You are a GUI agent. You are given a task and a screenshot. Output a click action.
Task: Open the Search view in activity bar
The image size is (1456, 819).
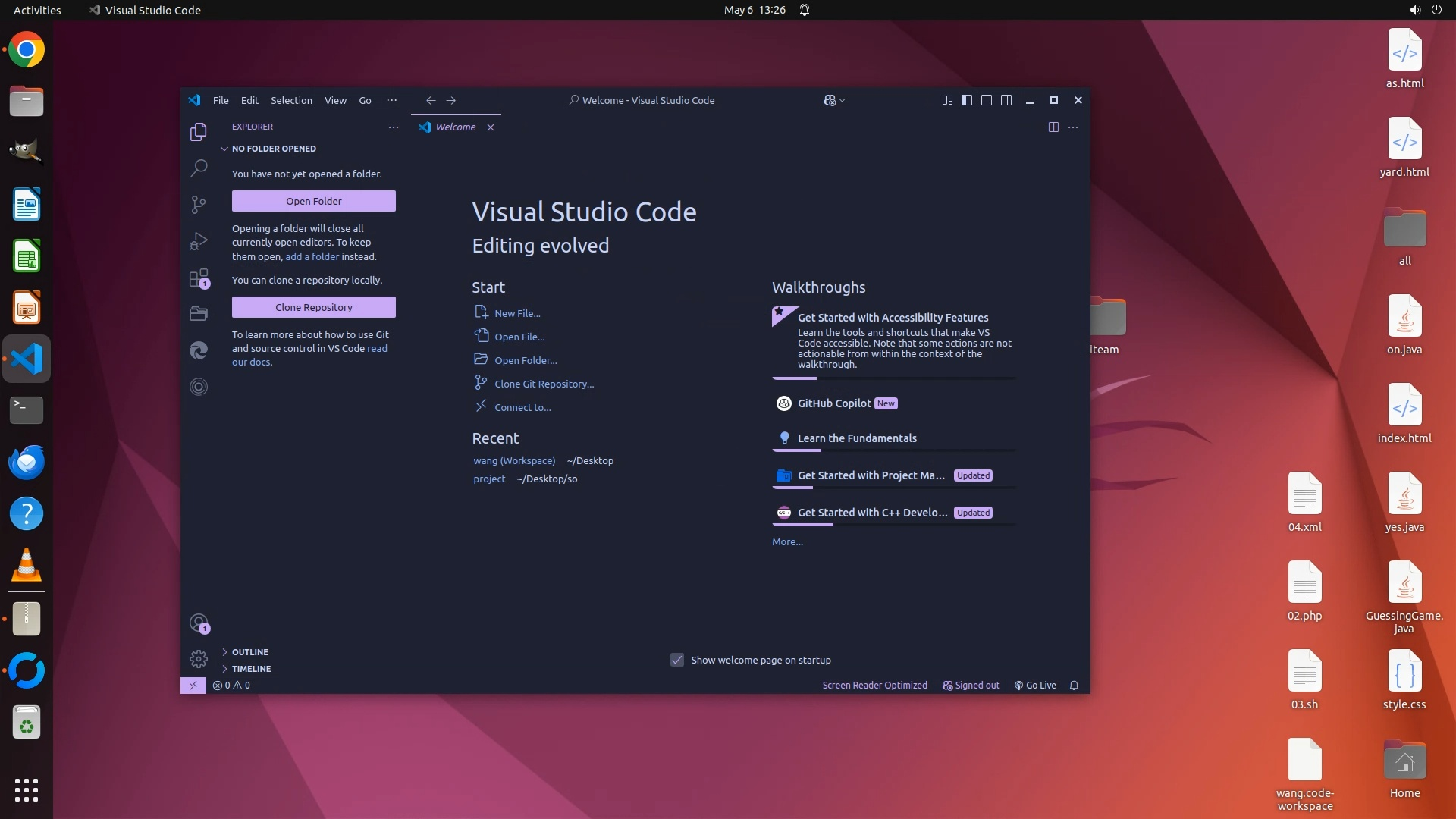[199, 168]
